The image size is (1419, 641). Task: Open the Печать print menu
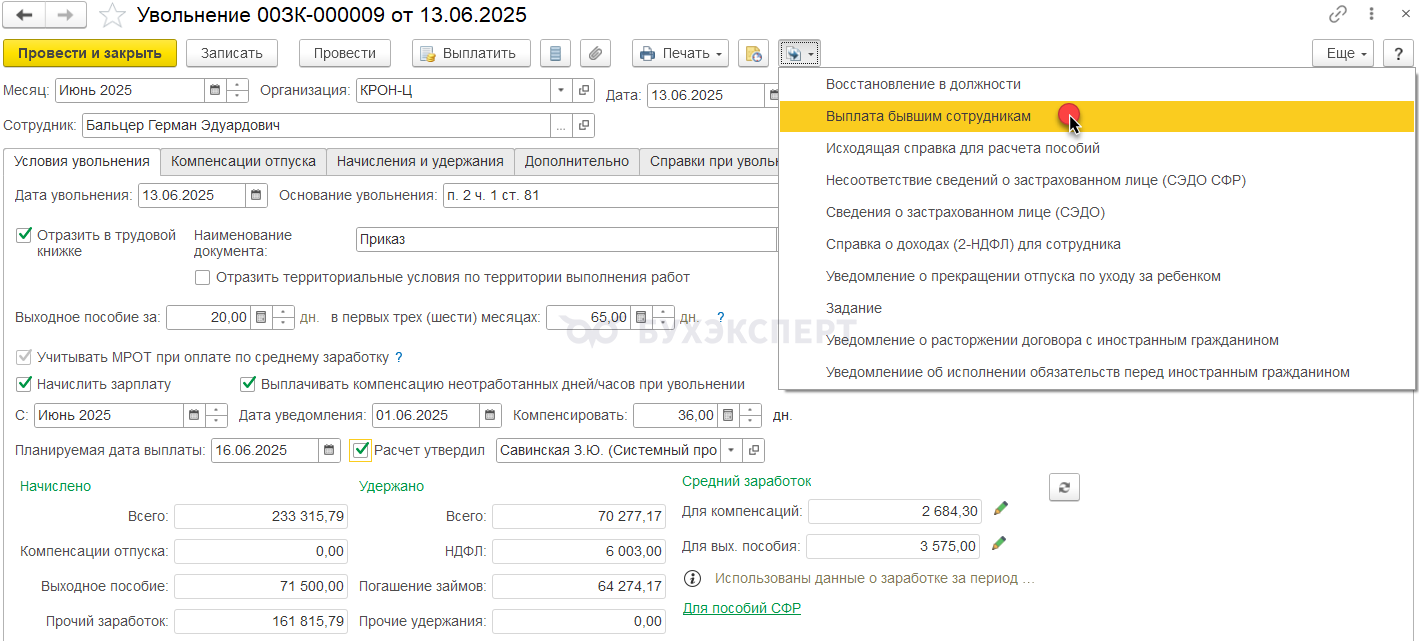click(681, 53)
